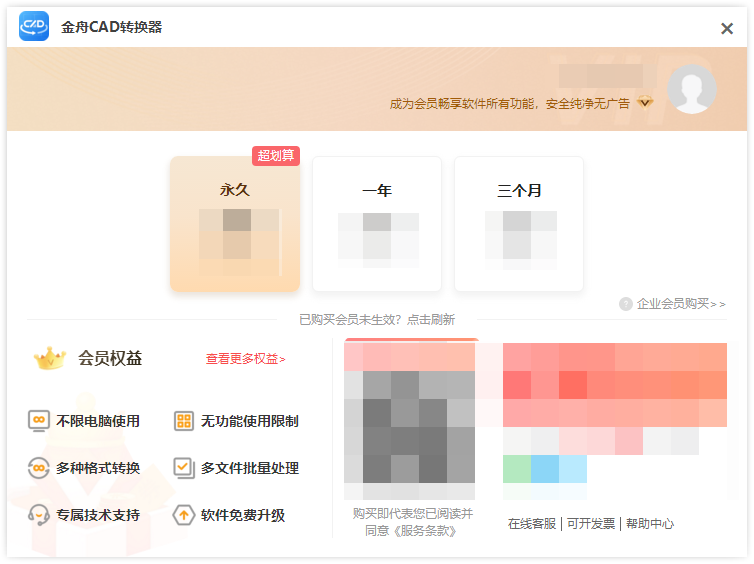Click the 专属技术支持 label

(98, 515)
